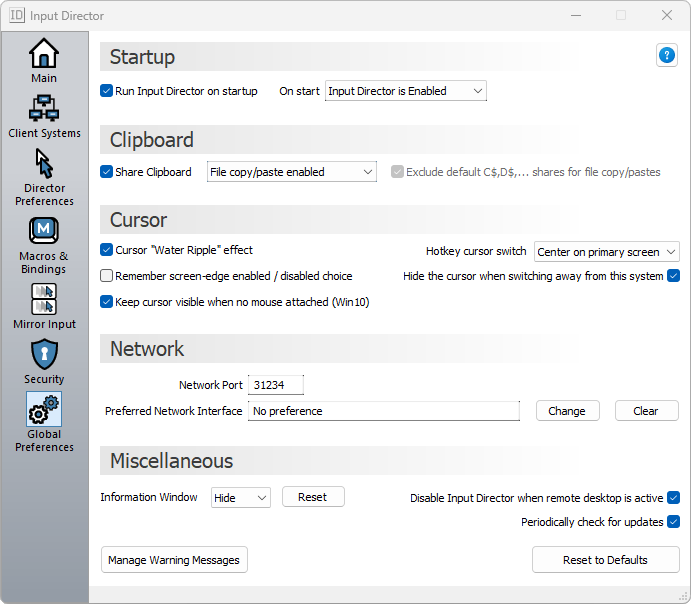Image resolution: width=691 pixels, height=604 pixels.
Task: Disable the Share Clipboard checkbox
Action: point(107,172)
